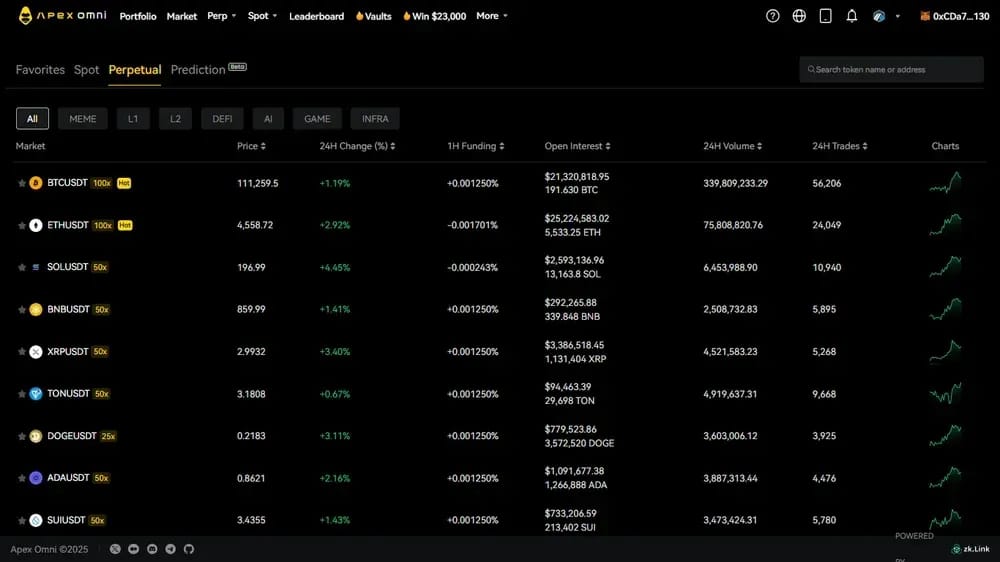Open the Telegram footer icon
Viewport: 1000px width, 562px height.
tap(170, 549)
